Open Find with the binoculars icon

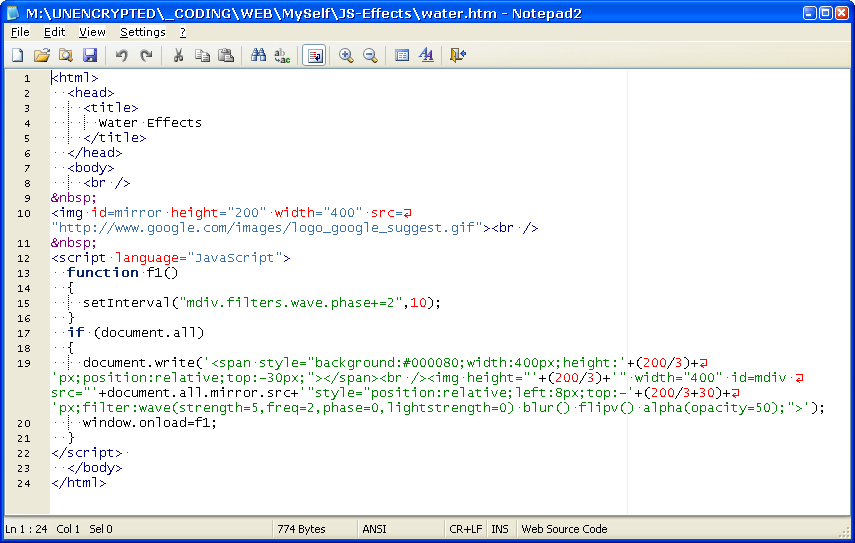(x=258, y=55)
